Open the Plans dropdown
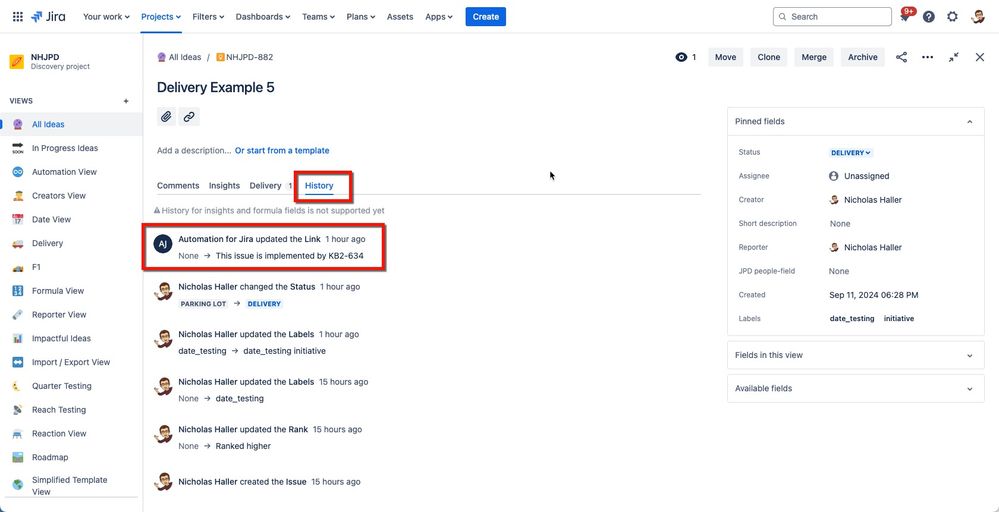 click(361, 17)
